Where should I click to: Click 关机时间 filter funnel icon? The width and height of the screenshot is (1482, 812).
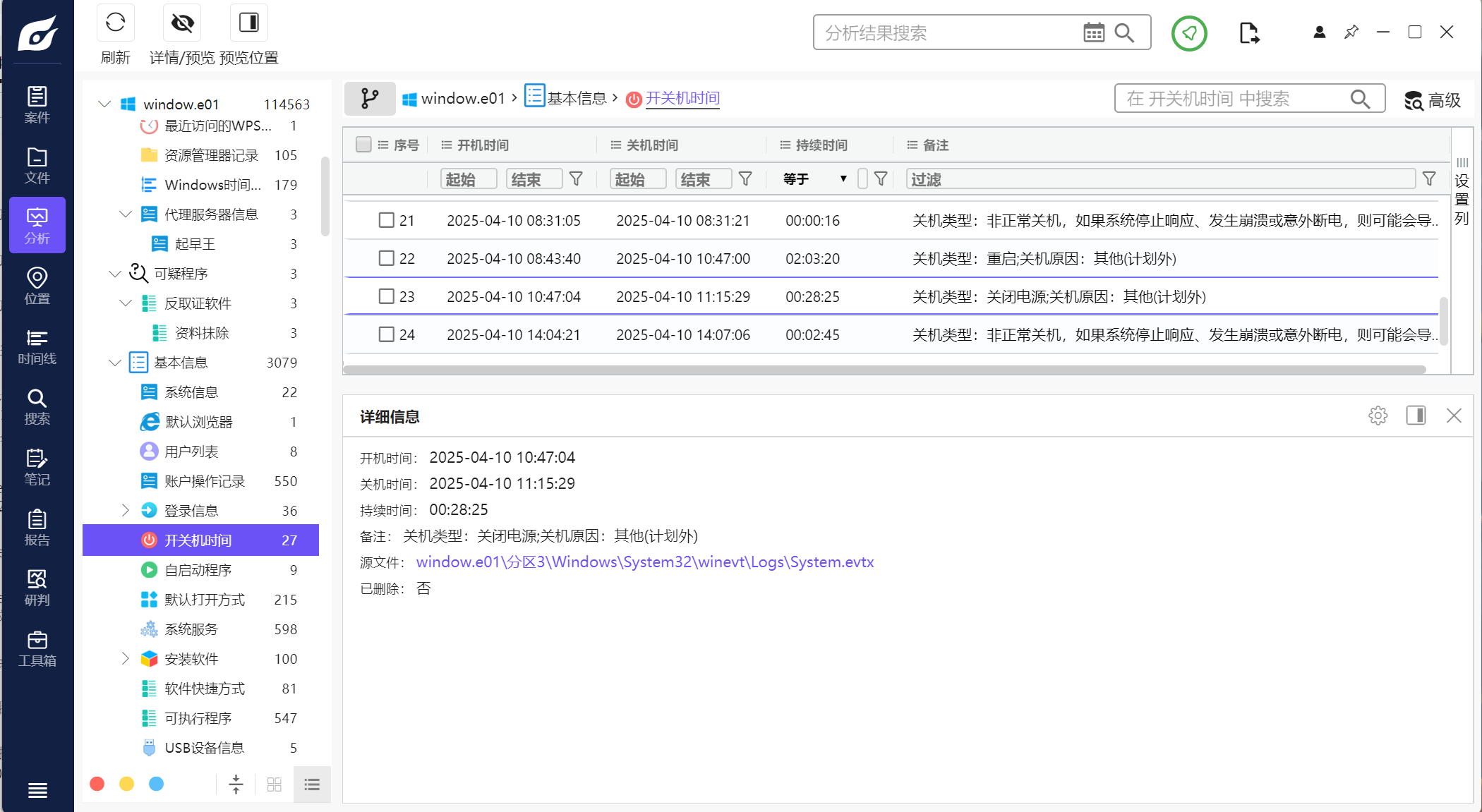click(x=745, y=179)
